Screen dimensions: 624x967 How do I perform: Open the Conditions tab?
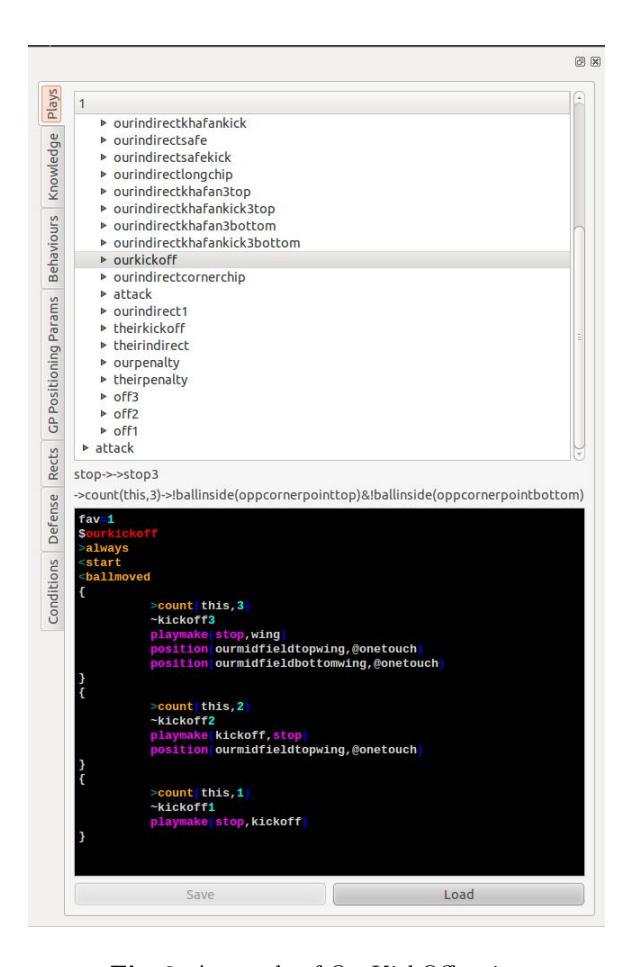(52, 591)
